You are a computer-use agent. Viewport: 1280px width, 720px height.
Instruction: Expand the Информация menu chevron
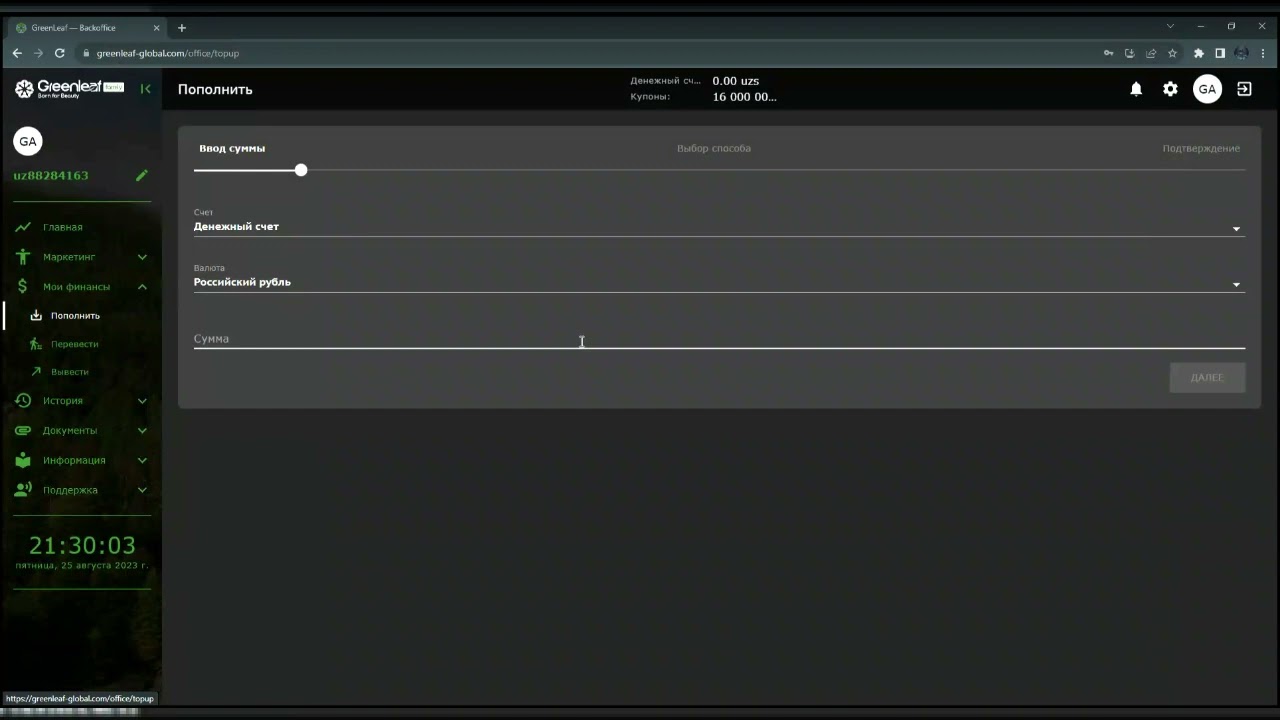coord(142,460)
